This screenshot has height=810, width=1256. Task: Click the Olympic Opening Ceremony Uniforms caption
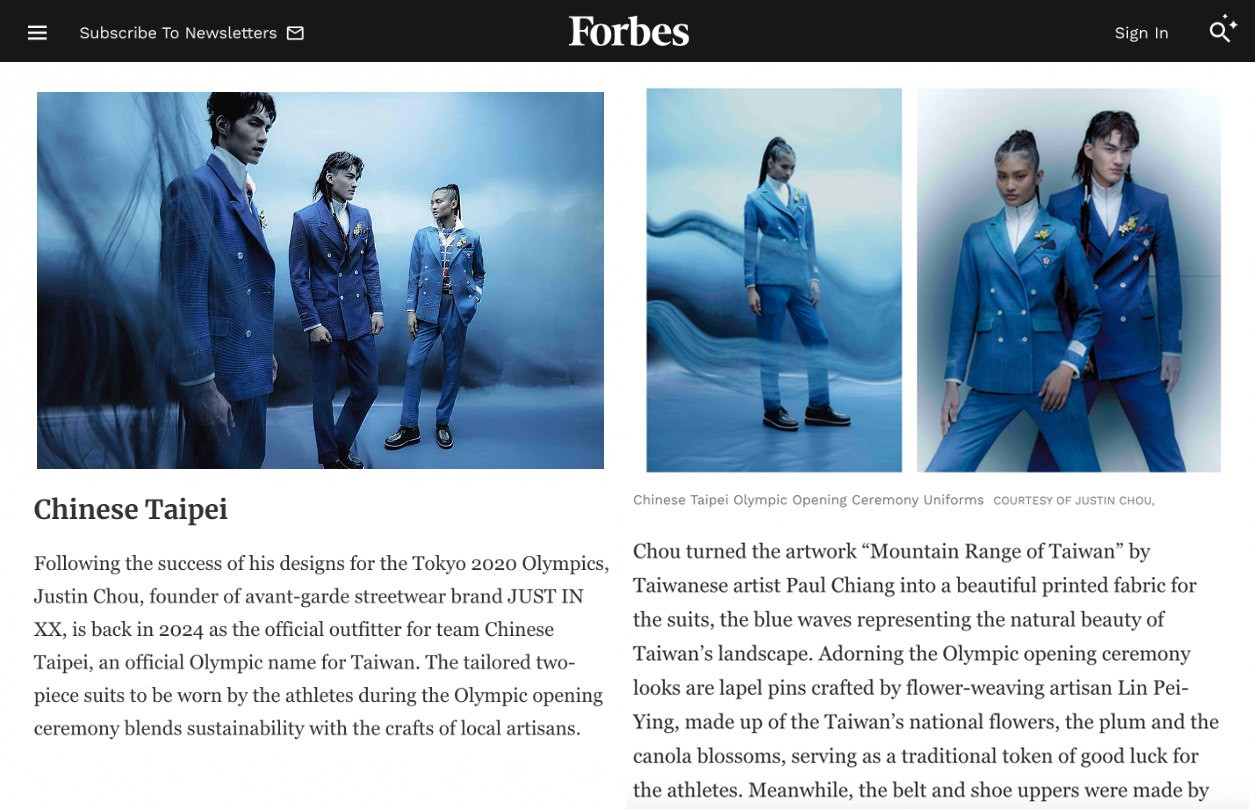point(808,500)
